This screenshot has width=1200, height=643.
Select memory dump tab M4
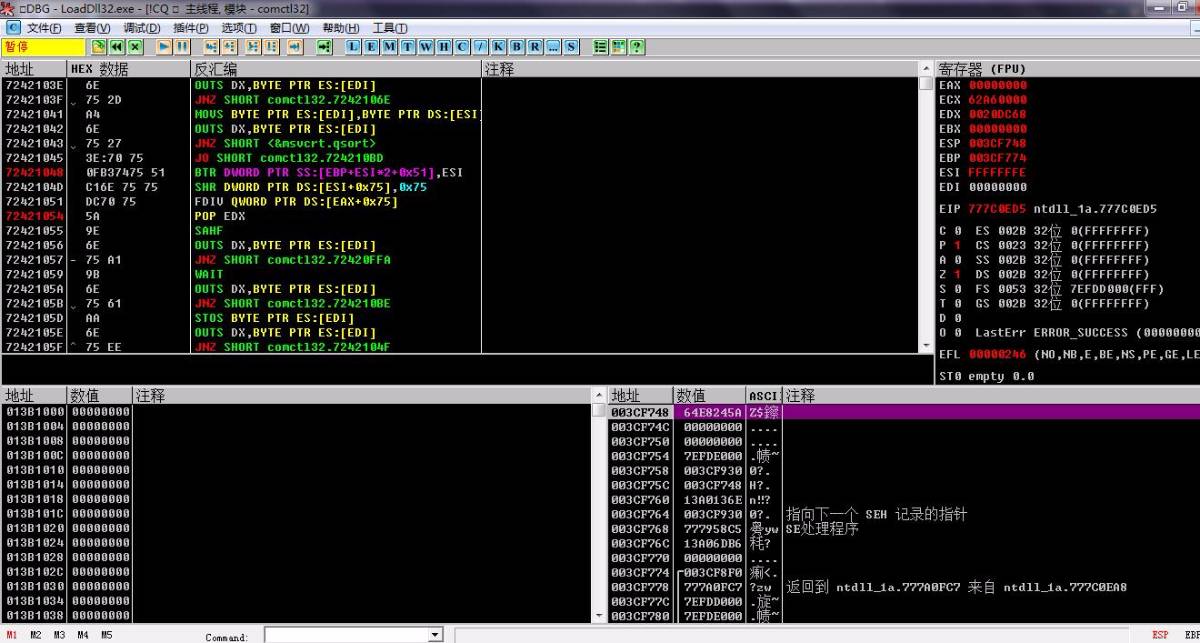tap(84, 635)
